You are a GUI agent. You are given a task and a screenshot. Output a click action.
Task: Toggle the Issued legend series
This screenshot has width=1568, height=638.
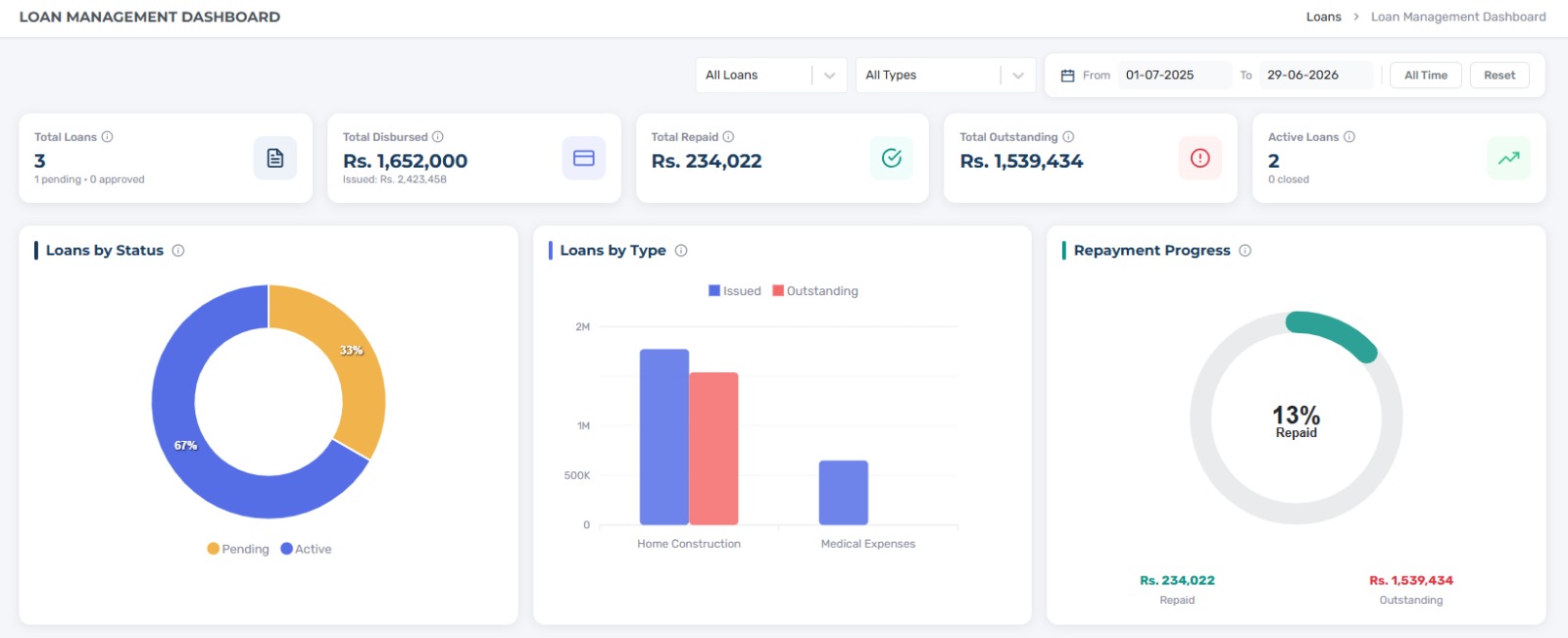[x=735, y=291]
